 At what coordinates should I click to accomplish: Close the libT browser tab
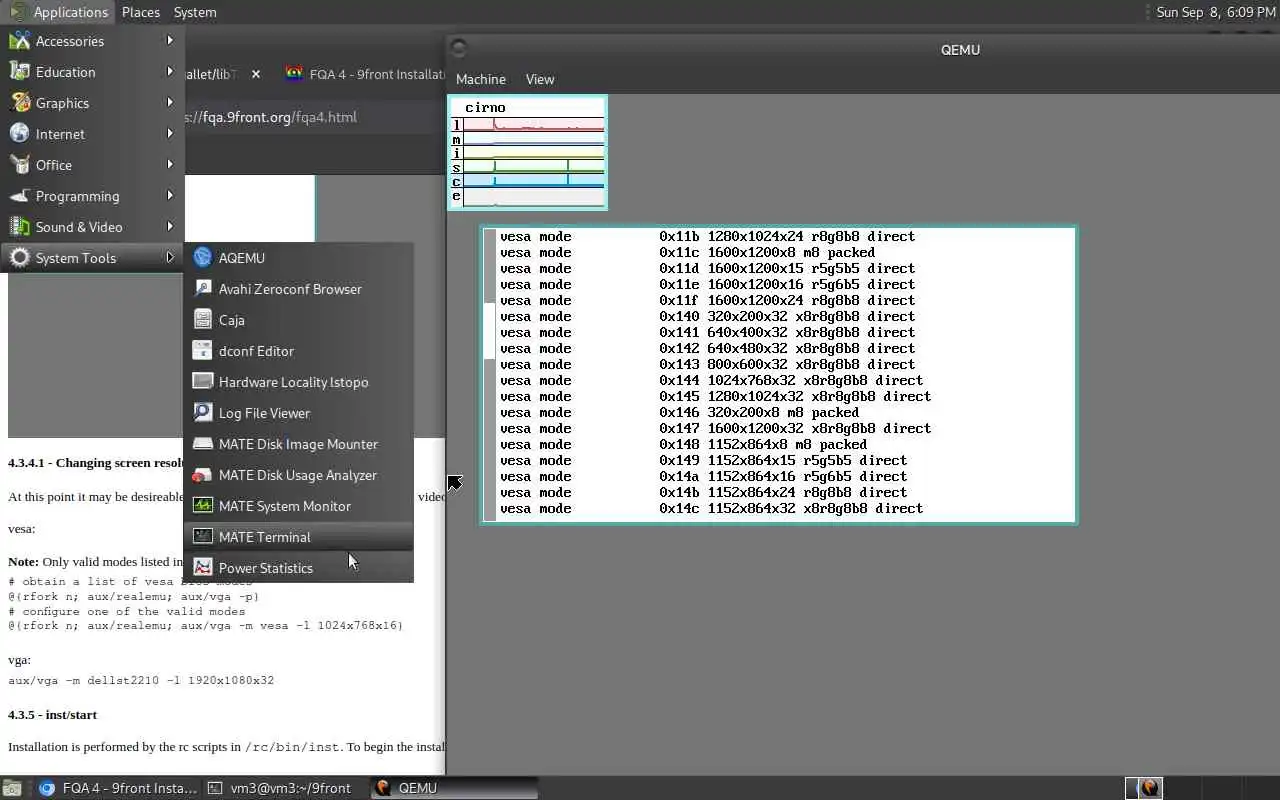[256, 74]
